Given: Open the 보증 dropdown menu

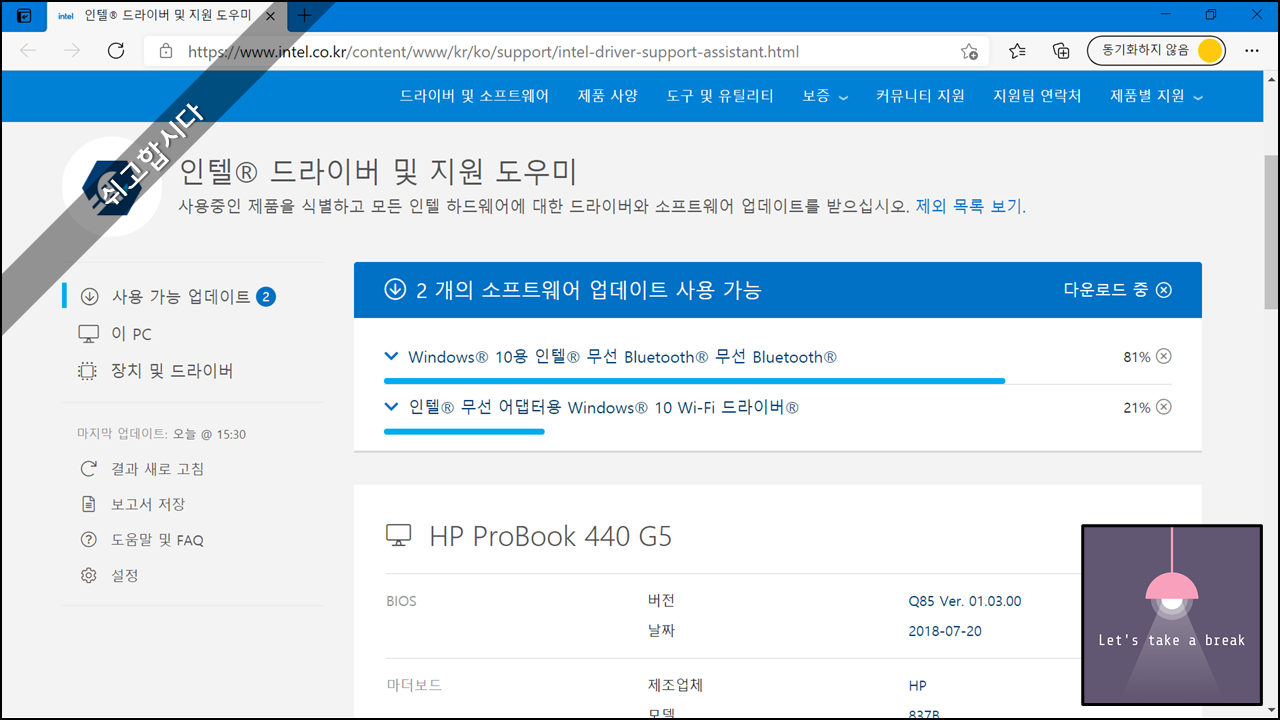Looking at the screenshot, I should coord(825,96).
